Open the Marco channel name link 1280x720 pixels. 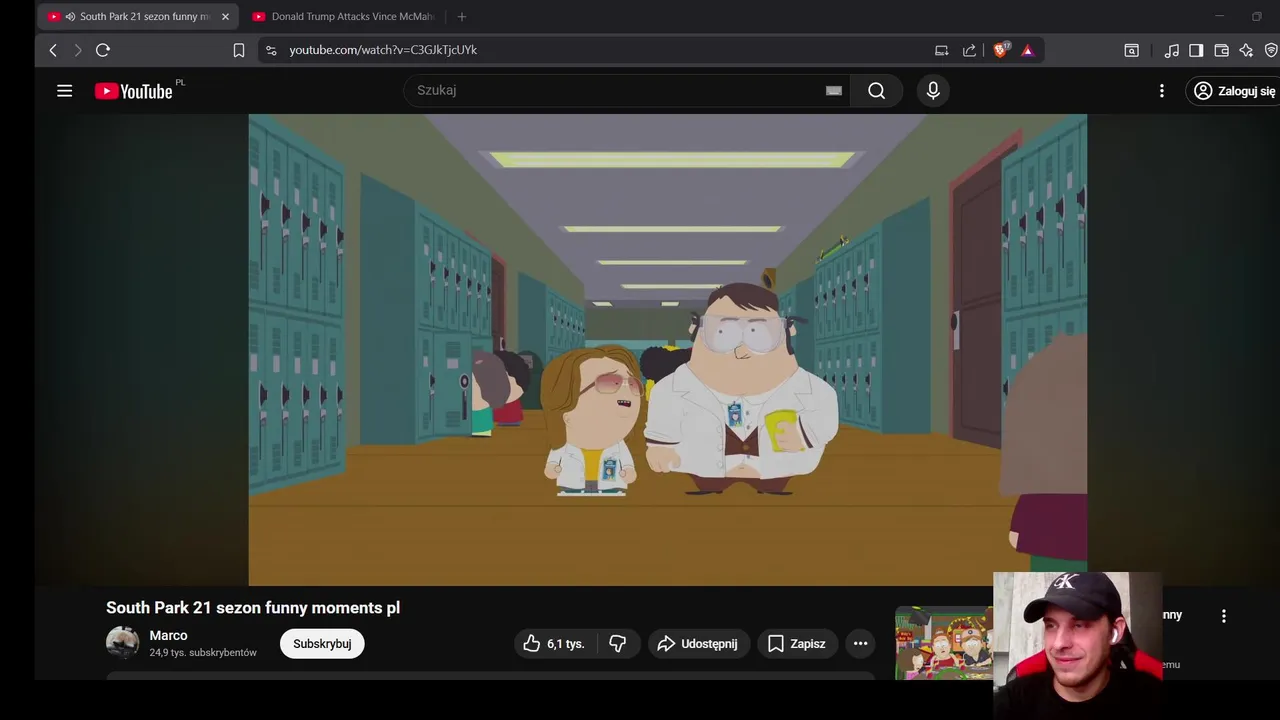[x=168, y=636]
